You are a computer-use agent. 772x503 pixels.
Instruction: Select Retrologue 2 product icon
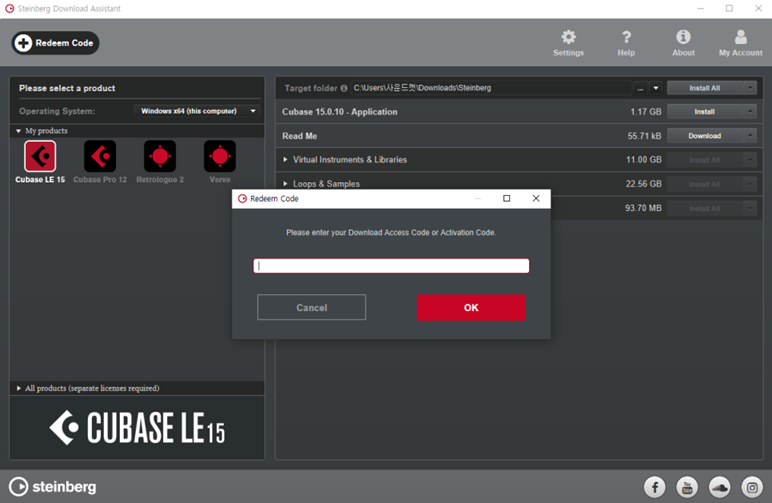coord(160,157)
